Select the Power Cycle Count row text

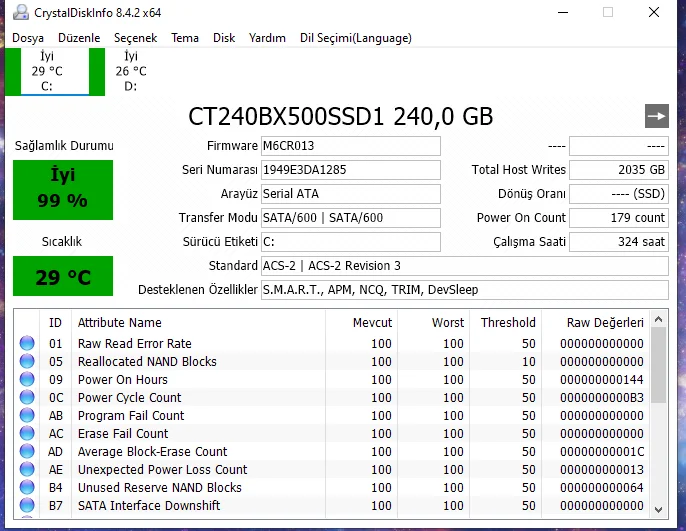coord(130,398)
